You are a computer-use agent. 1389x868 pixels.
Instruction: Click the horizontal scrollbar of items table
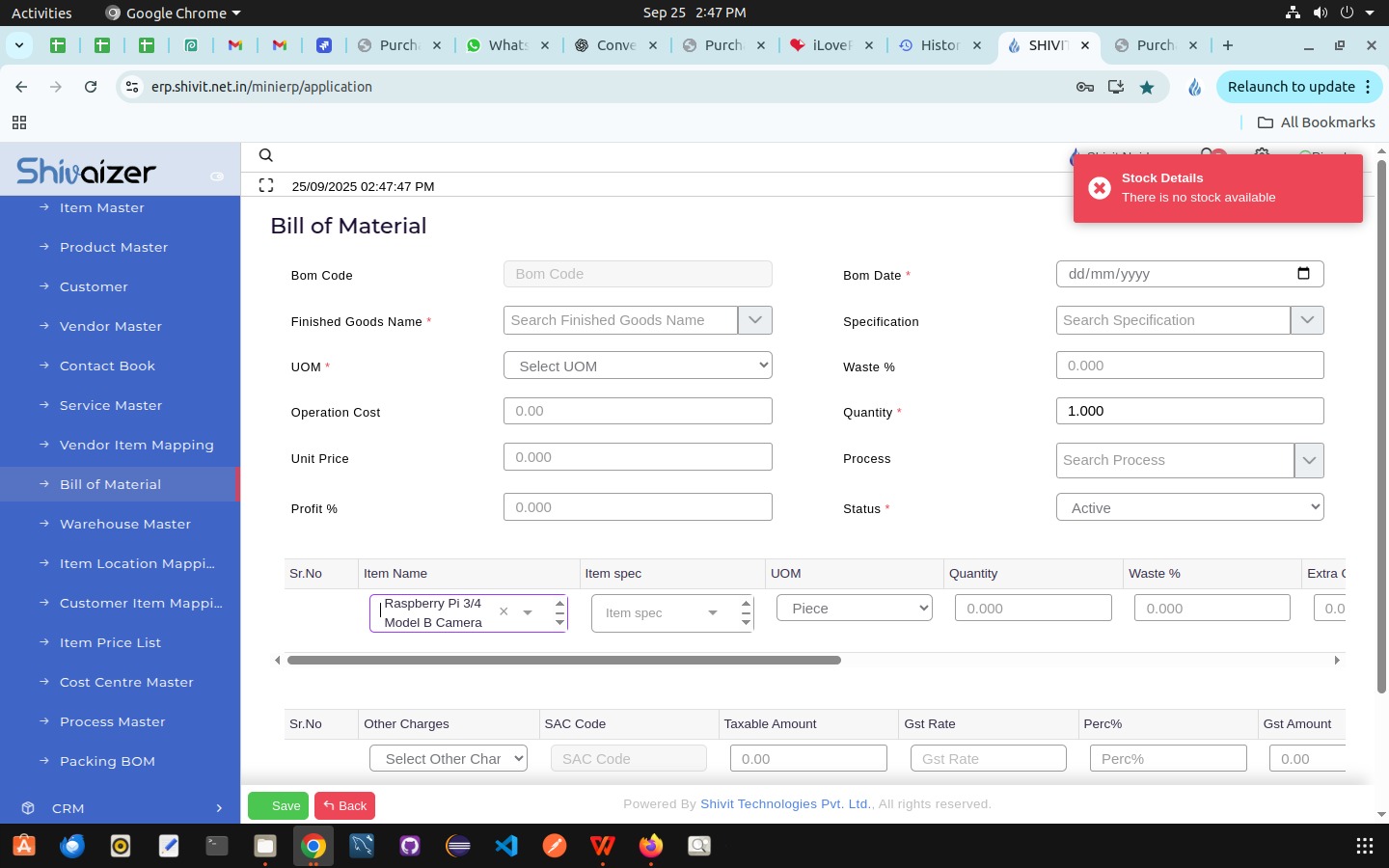(x=563, y=661)
